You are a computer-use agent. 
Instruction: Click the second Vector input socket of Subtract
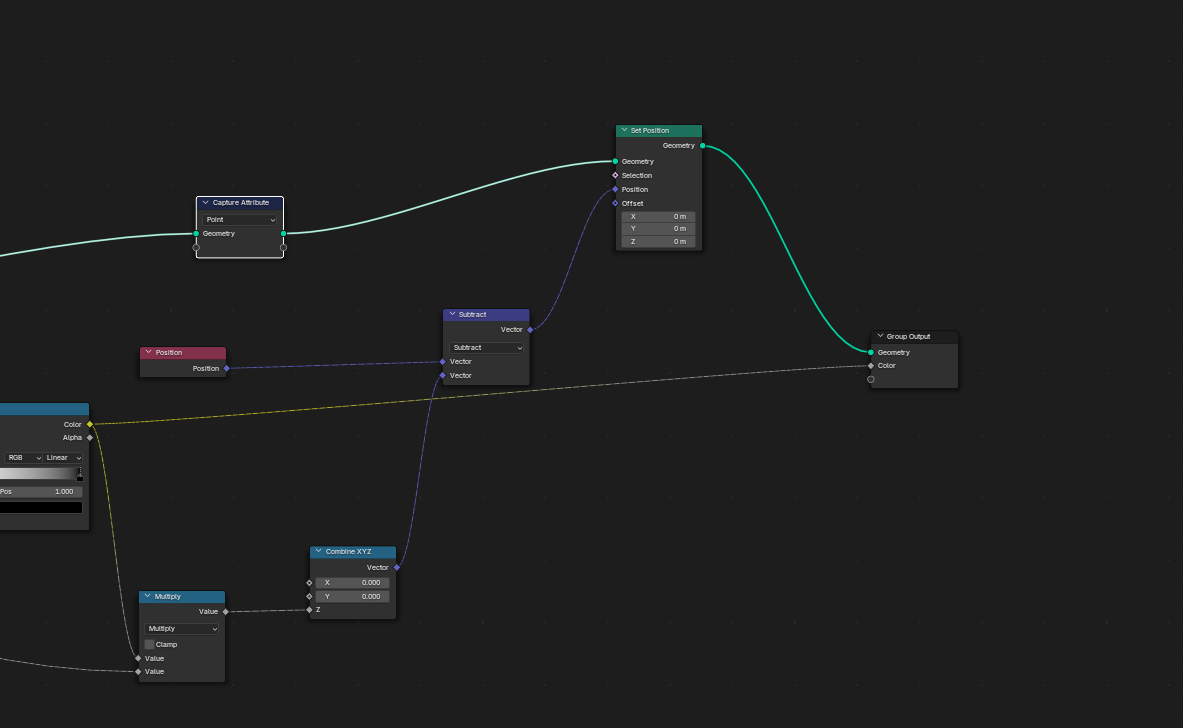(443, 376)
